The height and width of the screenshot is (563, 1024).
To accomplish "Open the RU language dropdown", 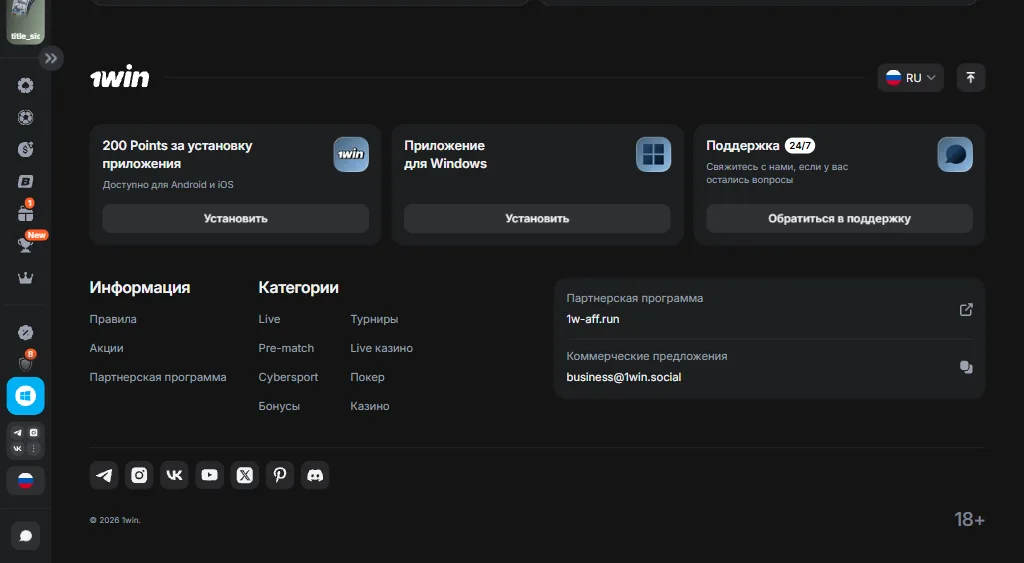I will pos(910,78).
